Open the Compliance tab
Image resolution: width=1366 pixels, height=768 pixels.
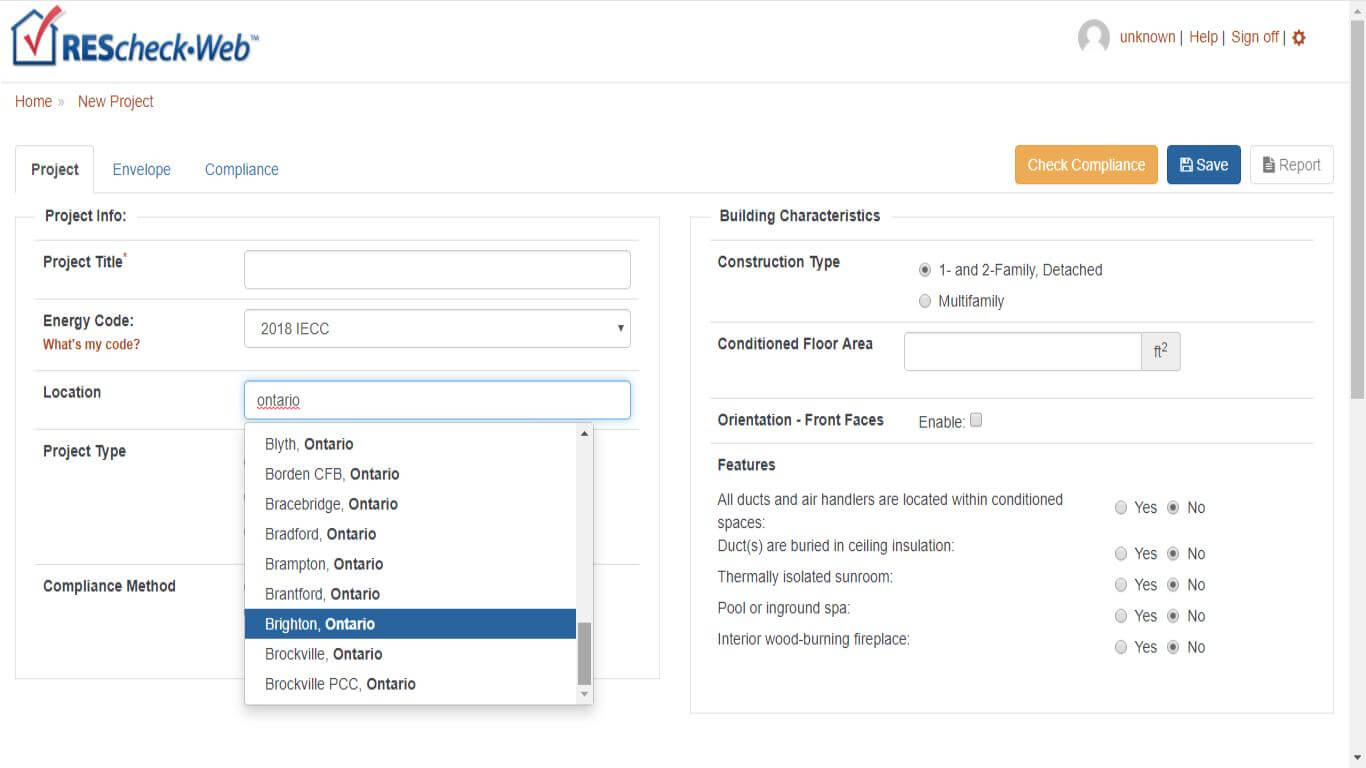pos(241,170)
